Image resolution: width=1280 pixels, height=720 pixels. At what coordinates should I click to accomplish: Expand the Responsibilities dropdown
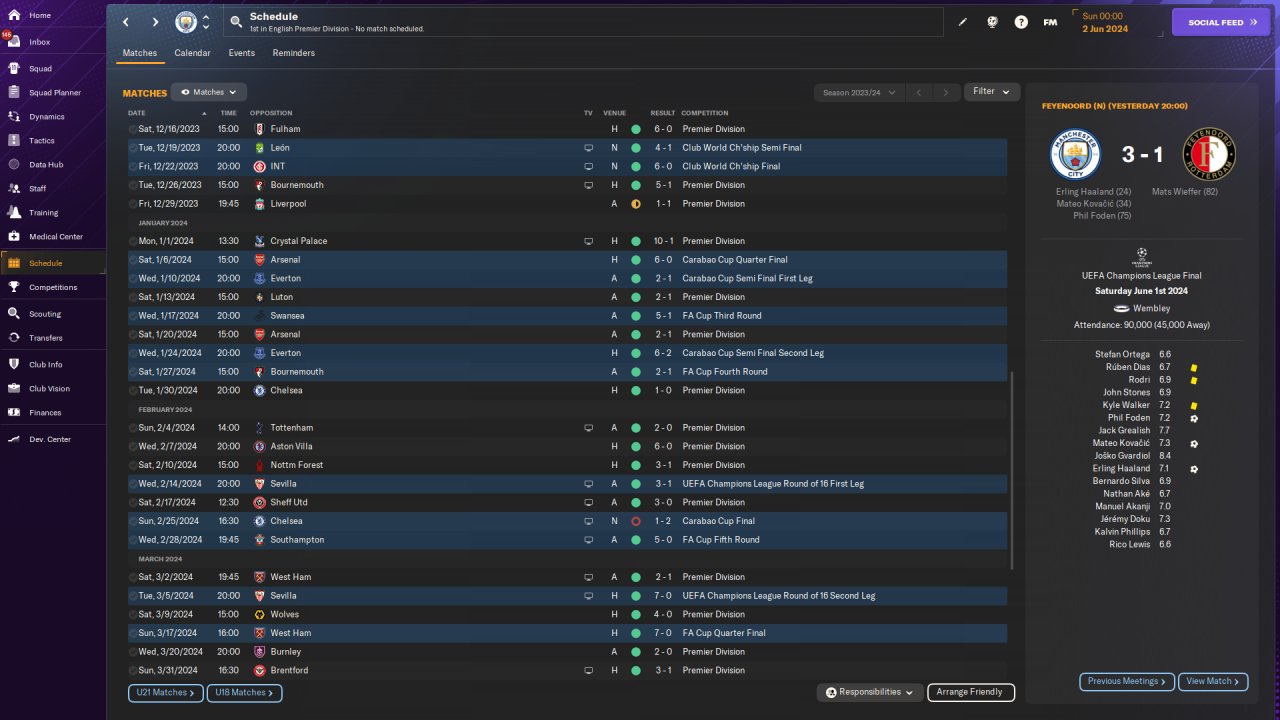[x=868, y=692]
